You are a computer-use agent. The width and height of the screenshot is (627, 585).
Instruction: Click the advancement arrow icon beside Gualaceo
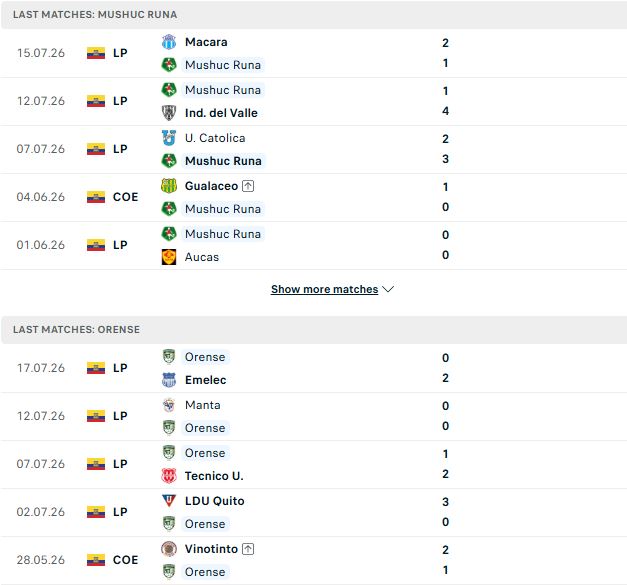coord(248,186)
